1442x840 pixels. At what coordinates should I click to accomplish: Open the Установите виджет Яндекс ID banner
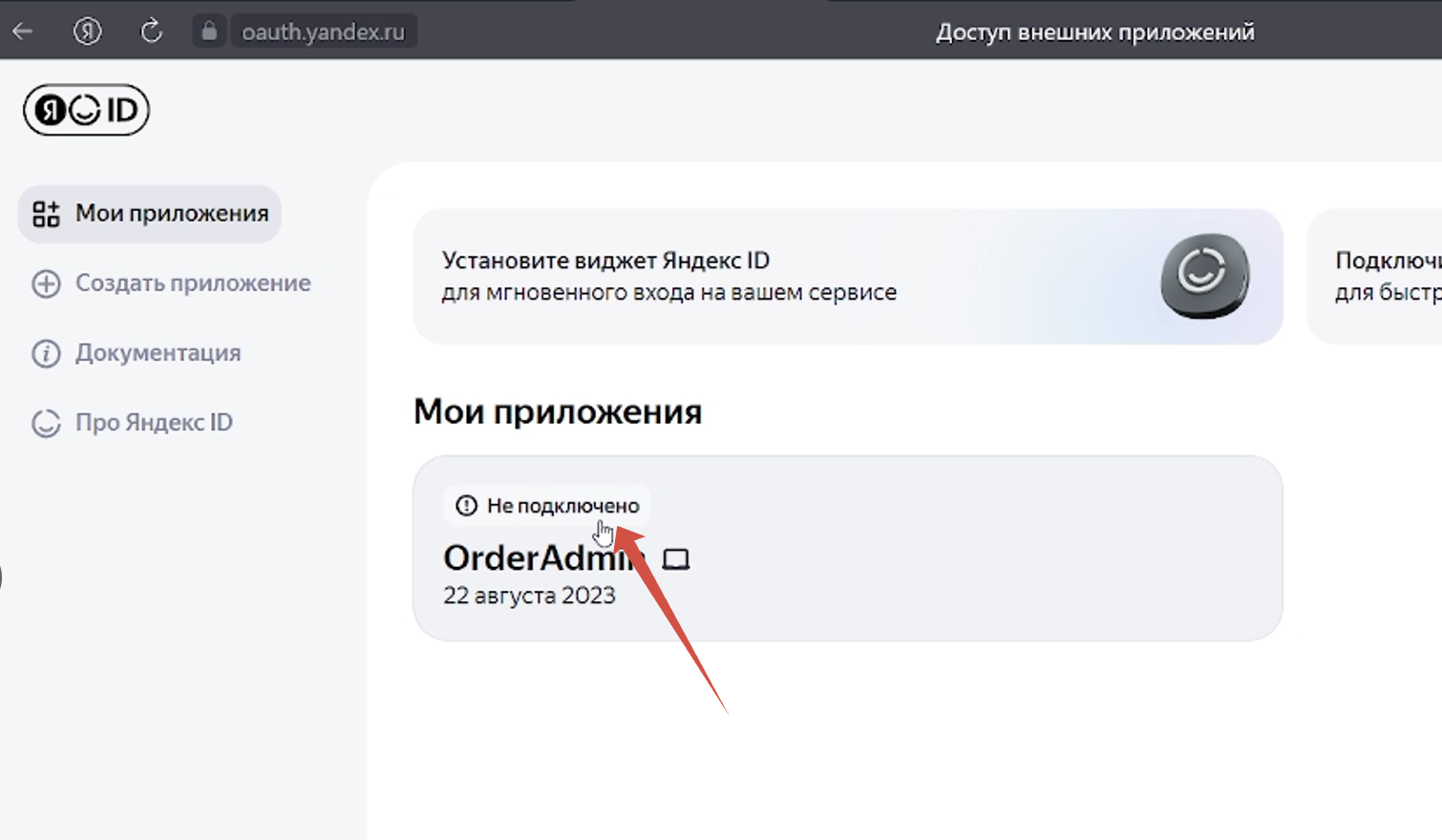coord(848,277)
